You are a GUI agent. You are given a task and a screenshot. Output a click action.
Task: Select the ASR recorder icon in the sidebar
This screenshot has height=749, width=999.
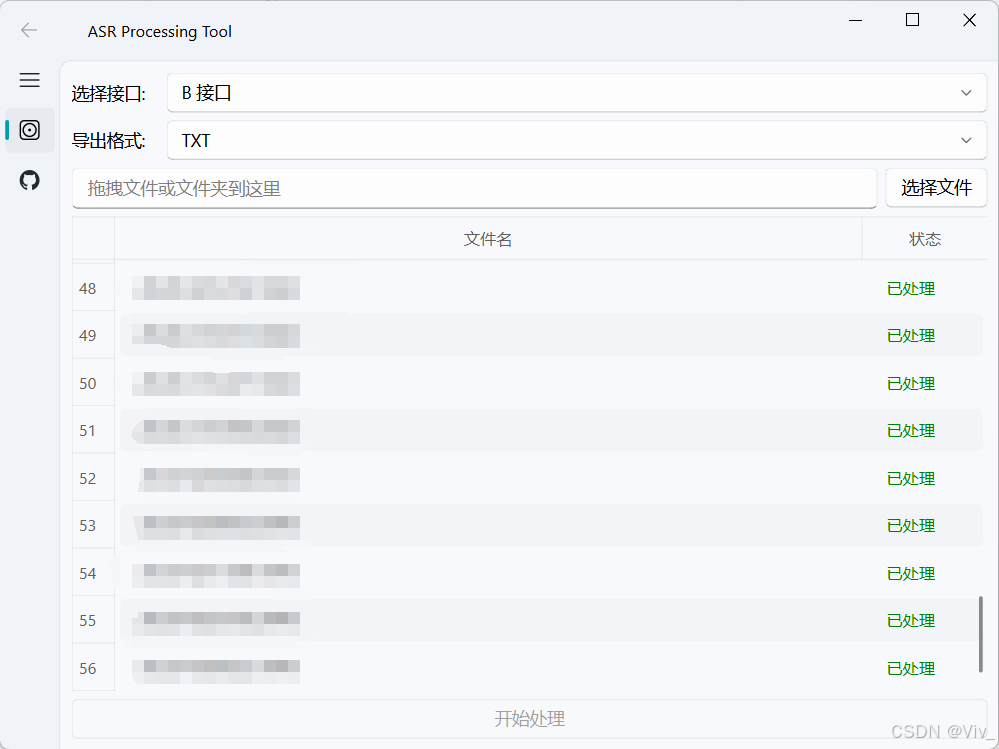[30, 130]
